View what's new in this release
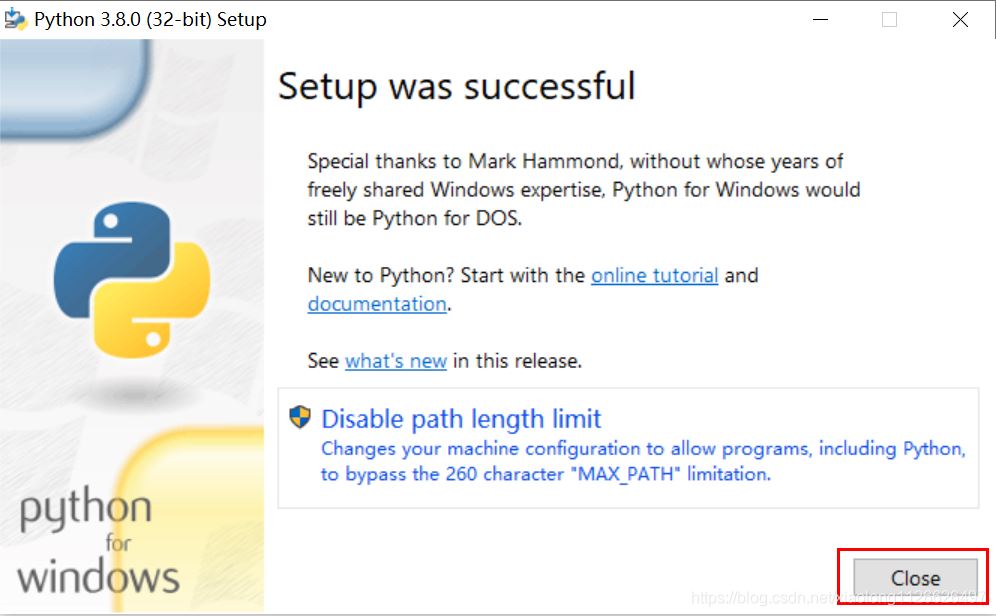 coord(395,361)
